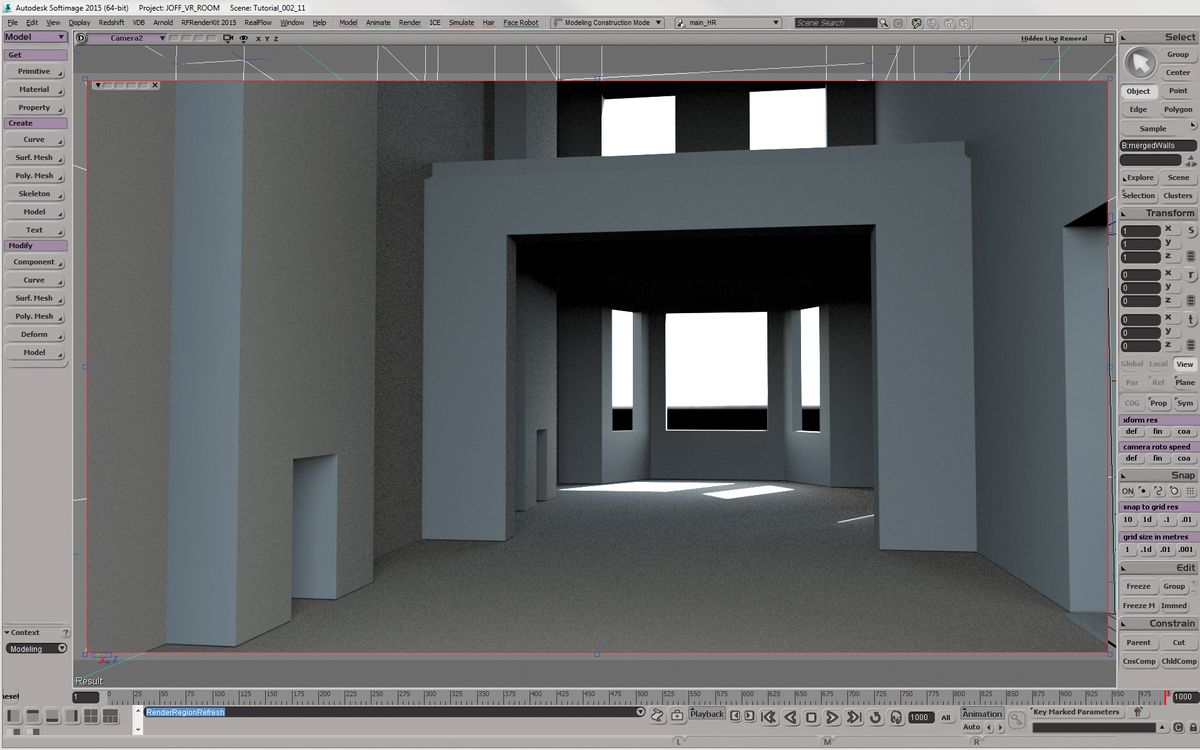Enable snapping with the Snap ON toggle
Screen dimensions: 1200x750
point(1129,490)
